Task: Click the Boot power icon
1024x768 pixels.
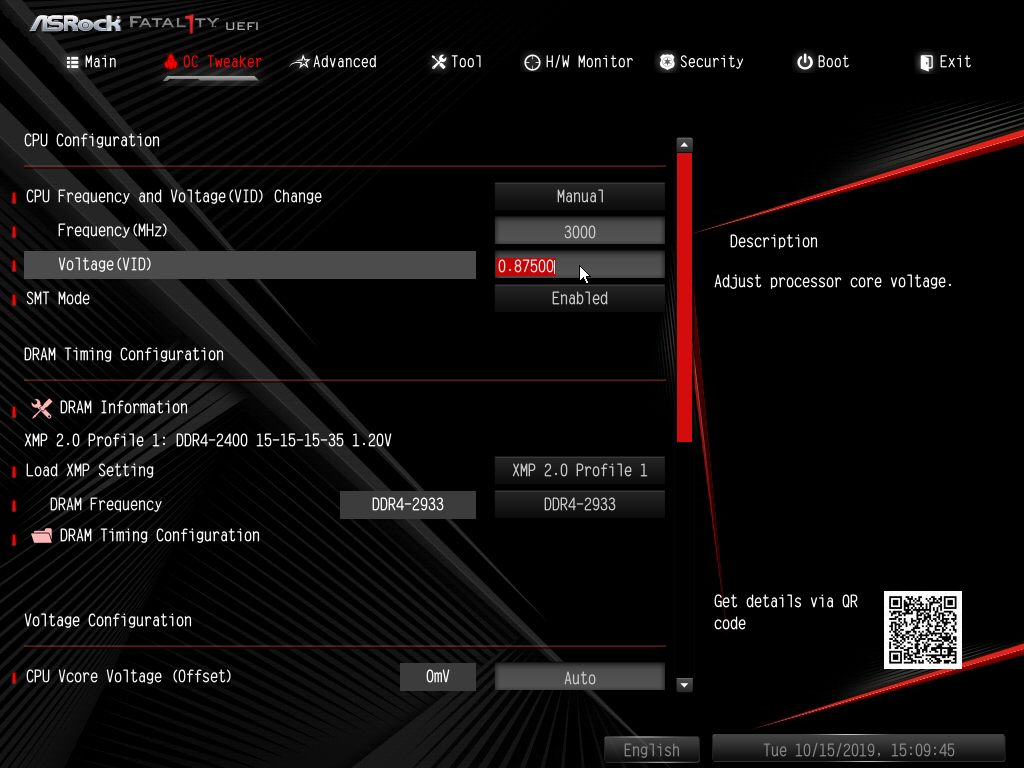Action: [804, 62]
